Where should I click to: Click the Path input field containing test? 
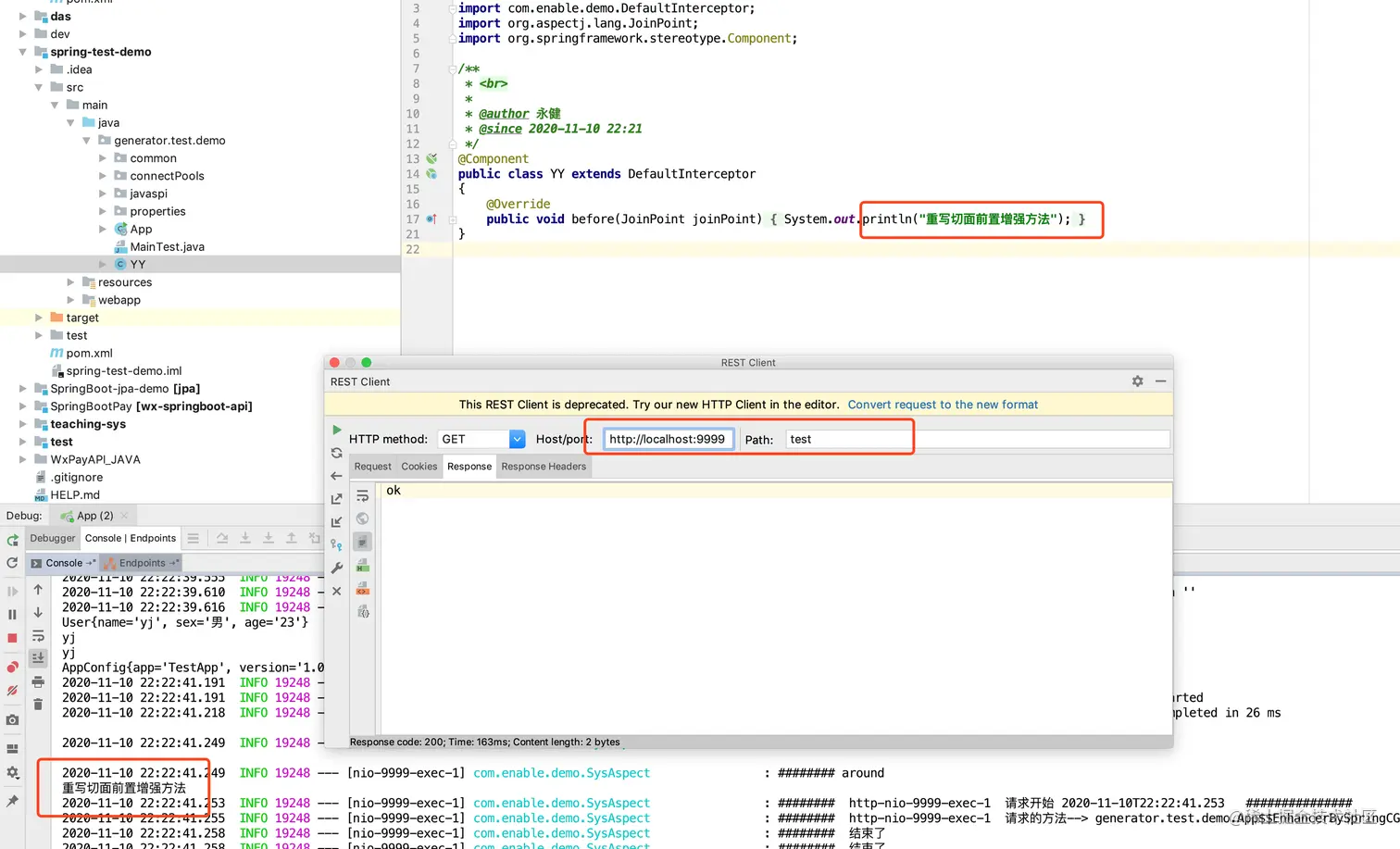(978, 439)
